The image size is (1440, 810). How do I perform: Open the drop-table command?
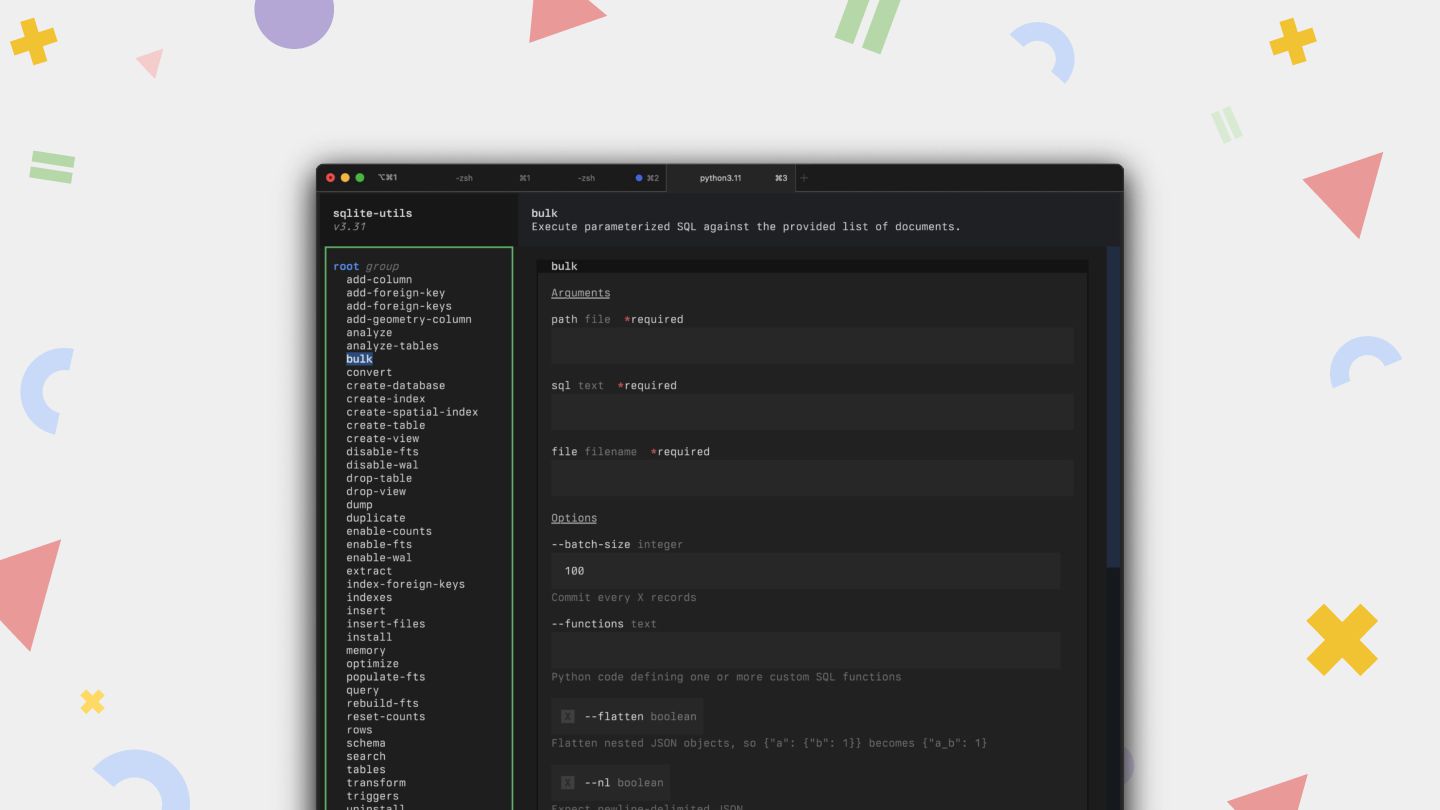(x=379, y=478)
